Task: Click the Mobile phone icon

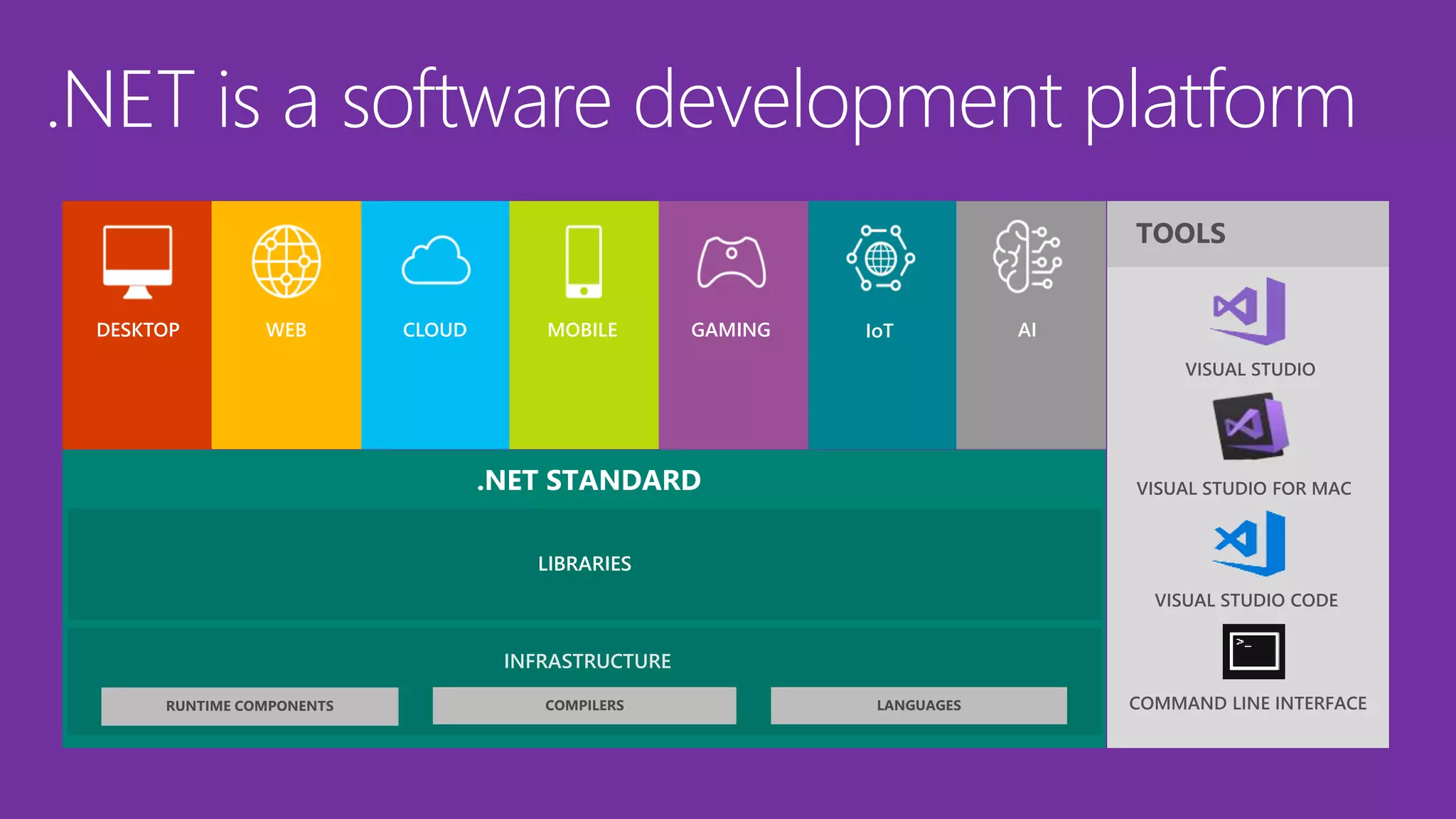Action: tap(584, 262)
